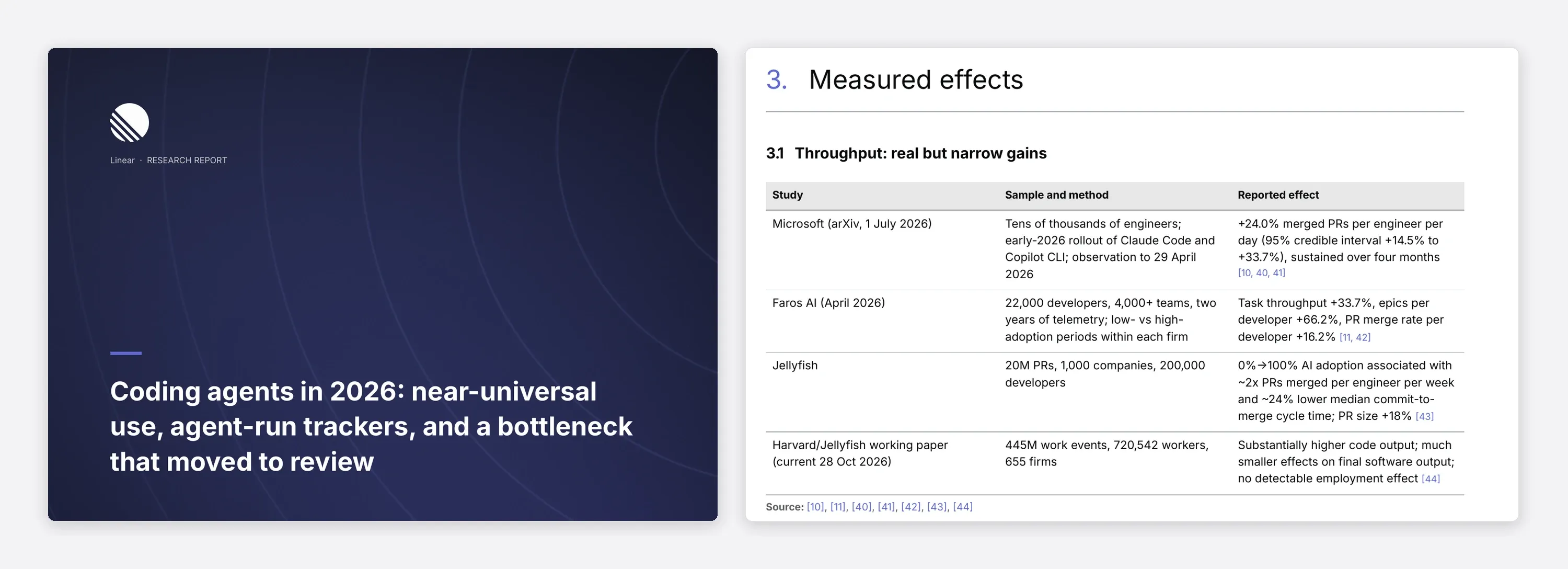Click the cover title starting 'Coding agents in 2026'
Viewport: 1568px width, 569px height.
coord(371,426)
